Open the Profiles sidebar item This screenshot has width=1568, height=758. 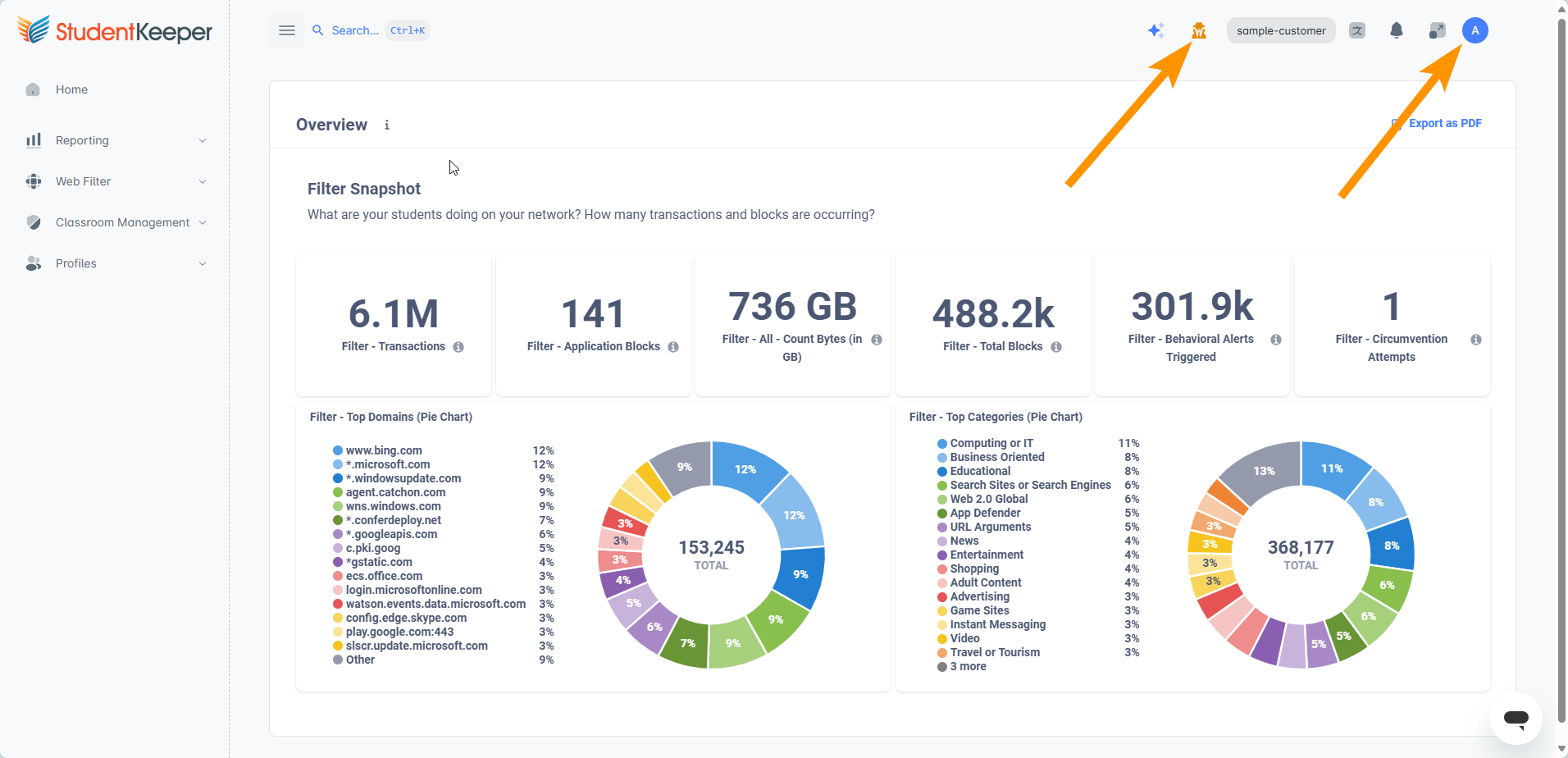pyautogui.click(x=116, y=263)
